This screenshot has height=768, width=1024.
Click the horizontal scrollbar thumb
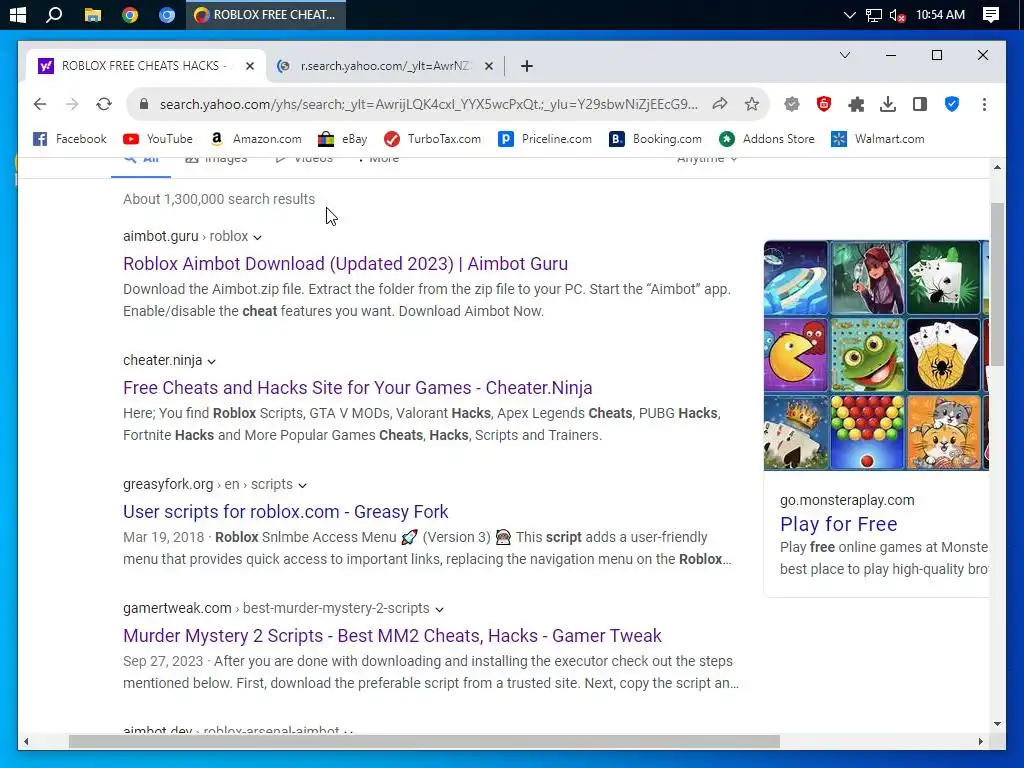tap(424, 742)
